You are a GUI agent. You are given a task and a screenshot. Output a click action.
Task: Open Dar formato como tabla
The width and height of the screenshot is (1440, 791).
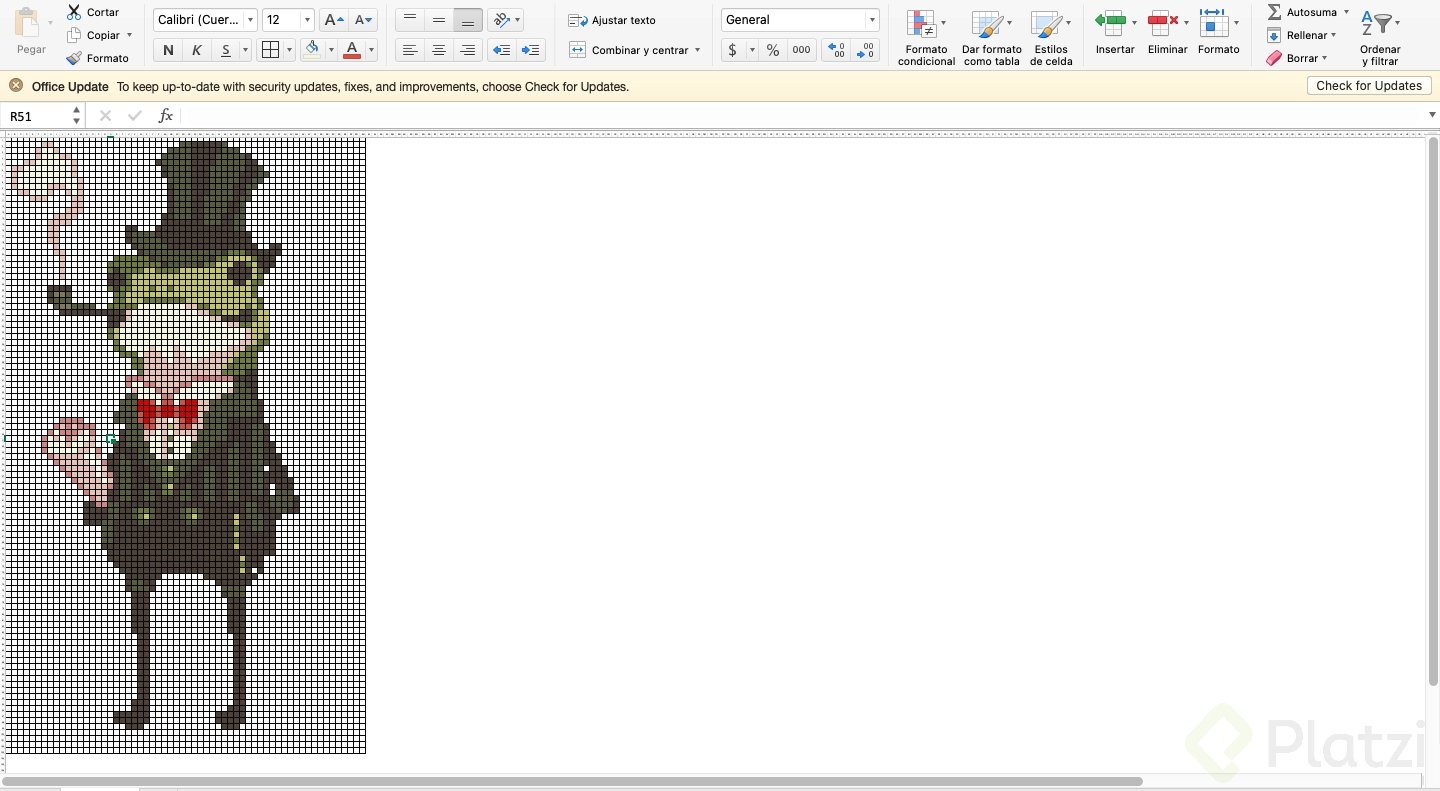point(991,38)
